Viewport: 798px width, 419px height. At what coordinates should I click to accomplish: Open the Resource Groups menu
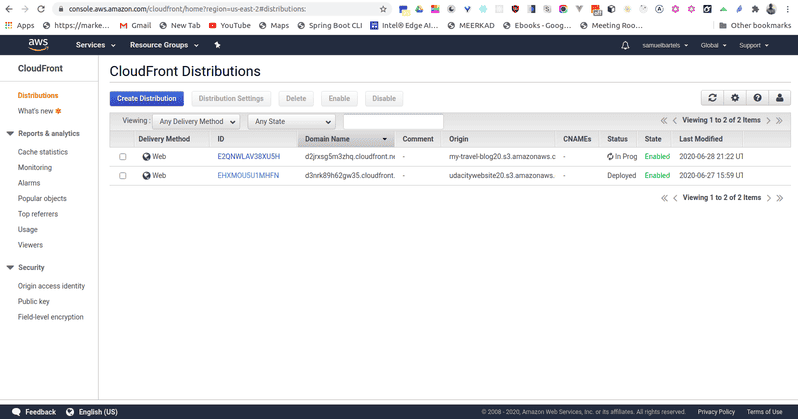[x=164, y=45]
